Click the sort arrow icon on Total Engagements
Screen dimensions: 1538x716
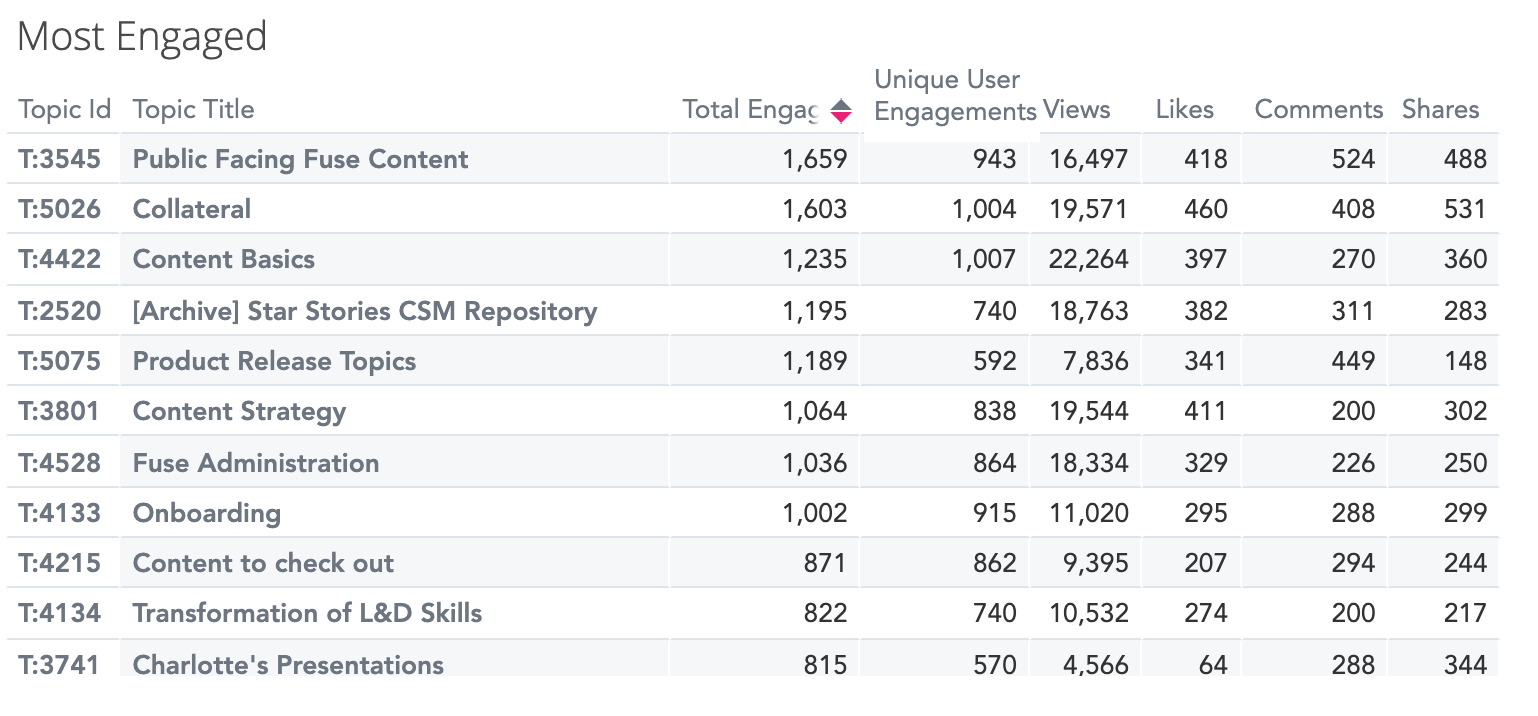(841, 110)
